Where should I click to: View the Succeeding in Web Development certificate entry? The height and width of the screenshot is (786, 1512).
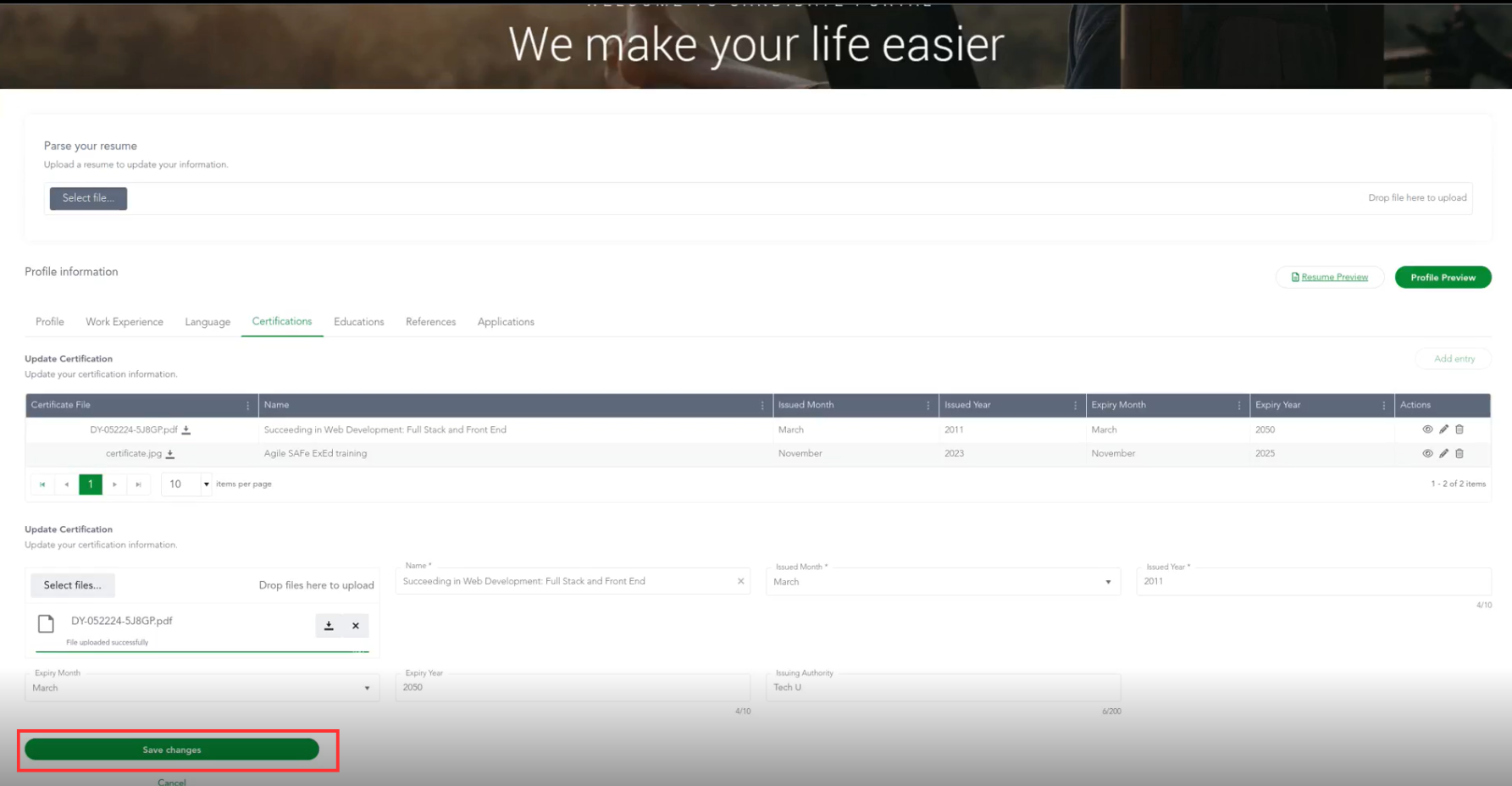(x=1427, y=429)
